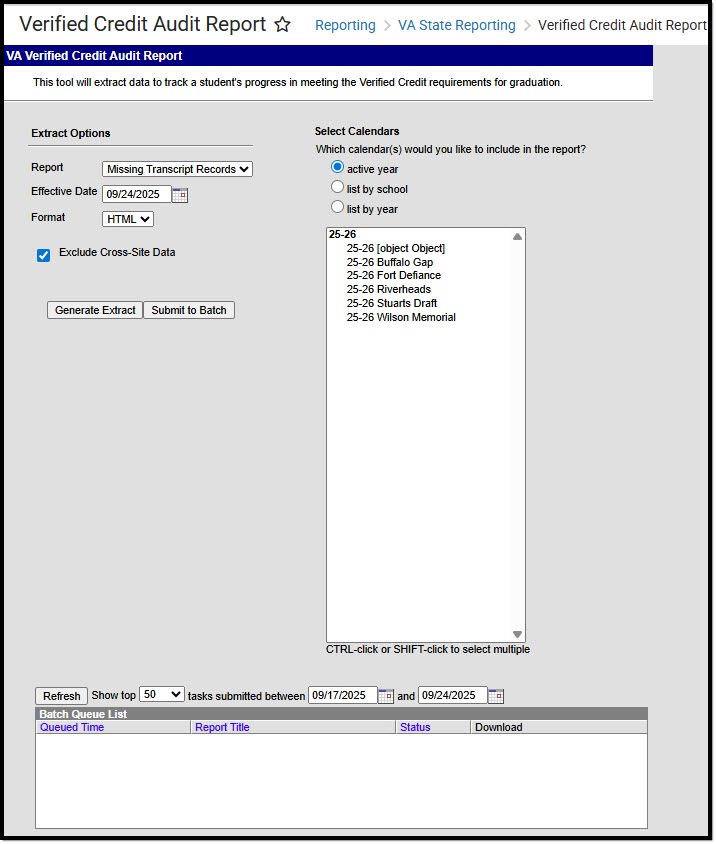Viewport: 716px width, 844px height.
Task: Select the list by year radio button
Action: pyautogui.click(x=338, y=207)
